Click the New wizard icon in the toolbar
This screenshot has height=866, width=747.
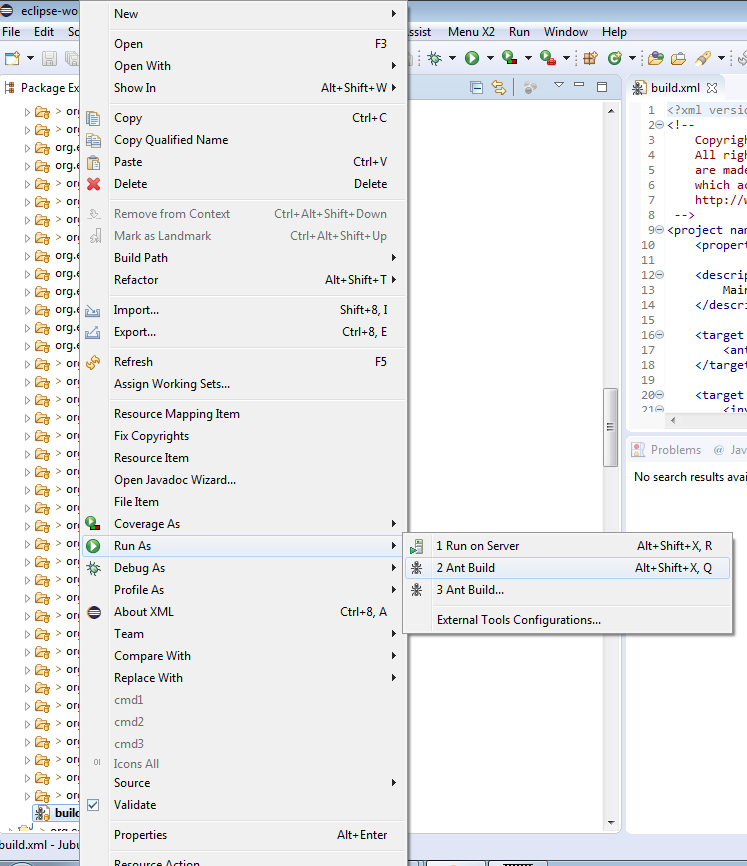pyautogui.click(x=12, y=58)
